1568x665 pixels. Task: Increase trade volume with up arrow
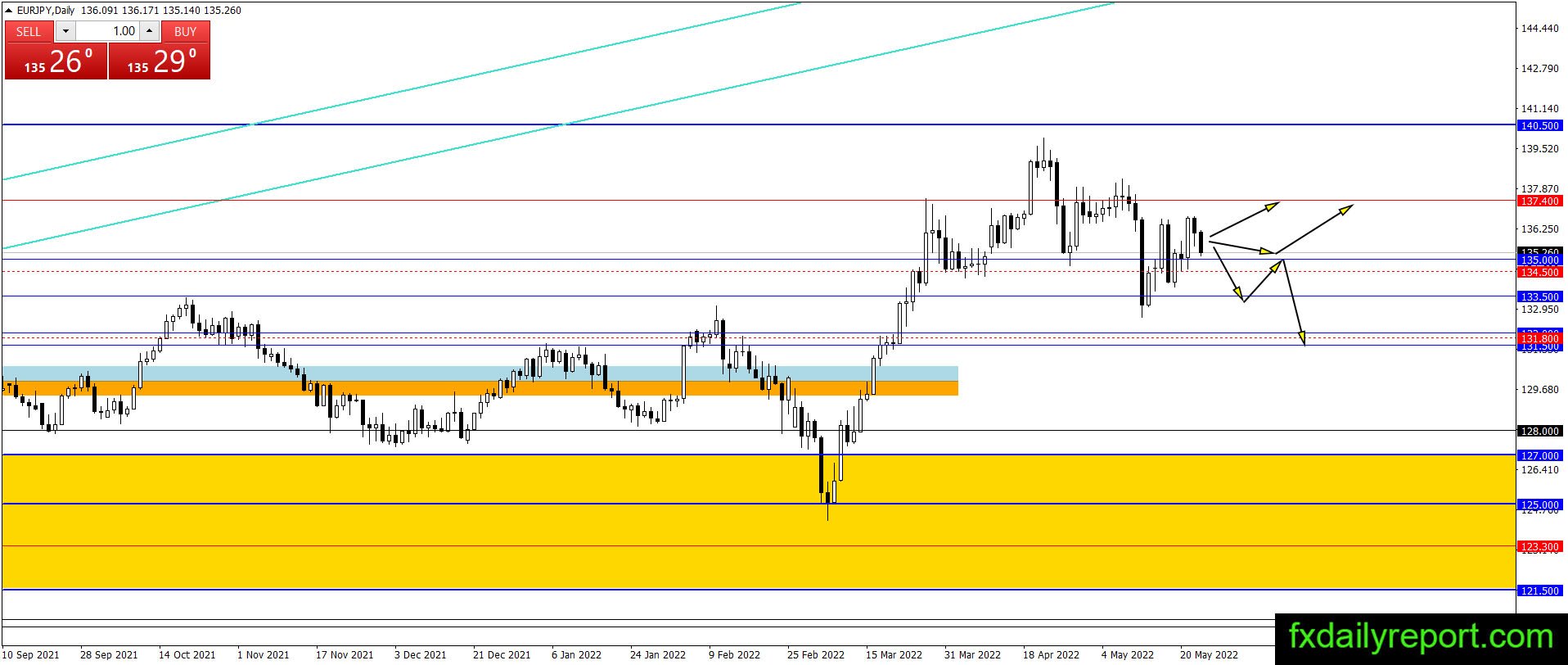click(x=149, y=31)
